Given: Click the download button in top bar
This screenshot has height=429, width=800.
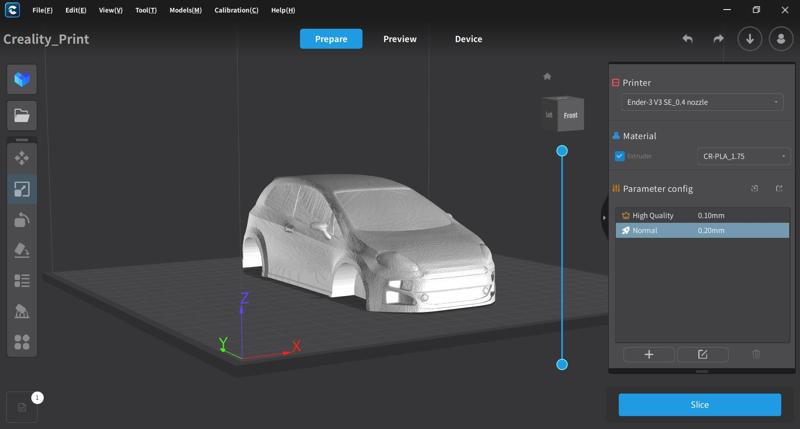Looking at the screenshot, I should (750, 39).
